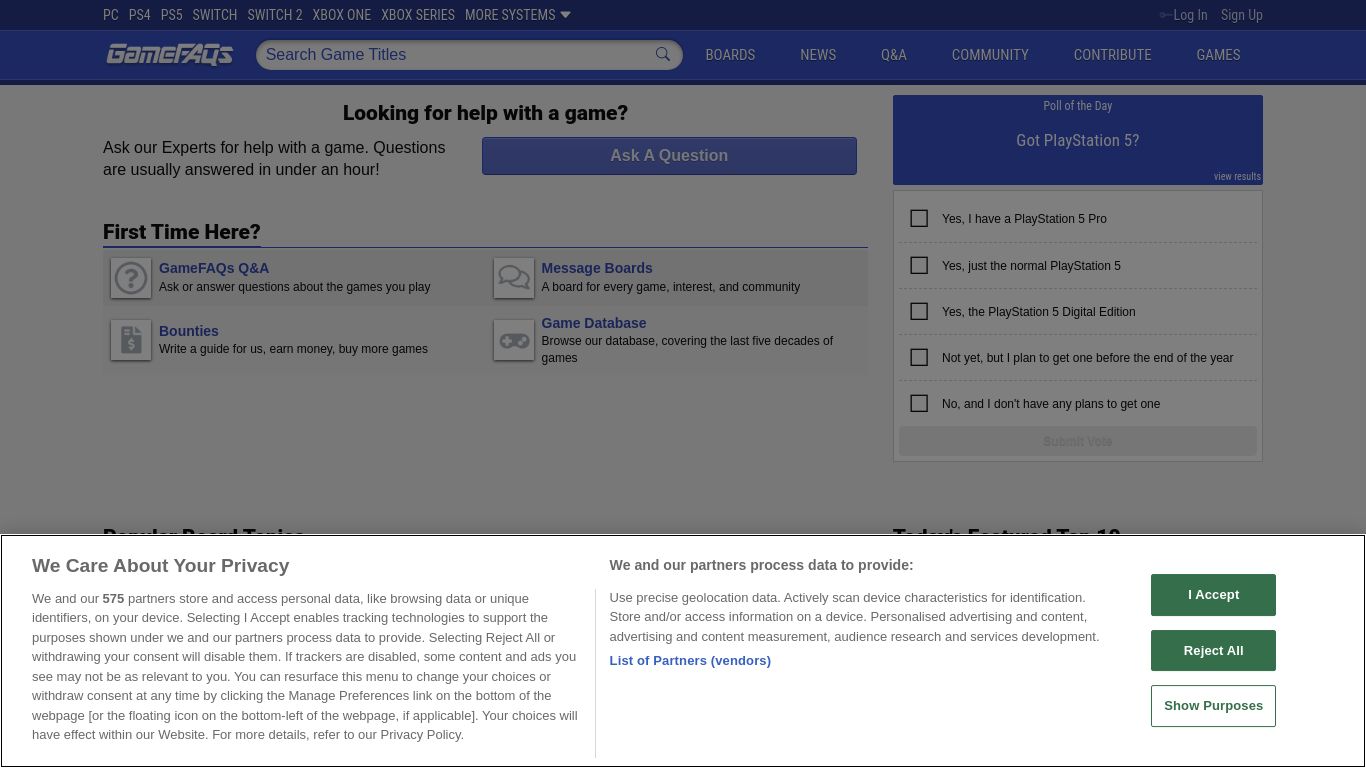This screenshot has width=1366, height=768.
Task: Click "We Care About Your Privacy" heading
Action: (x=161, y=566)
